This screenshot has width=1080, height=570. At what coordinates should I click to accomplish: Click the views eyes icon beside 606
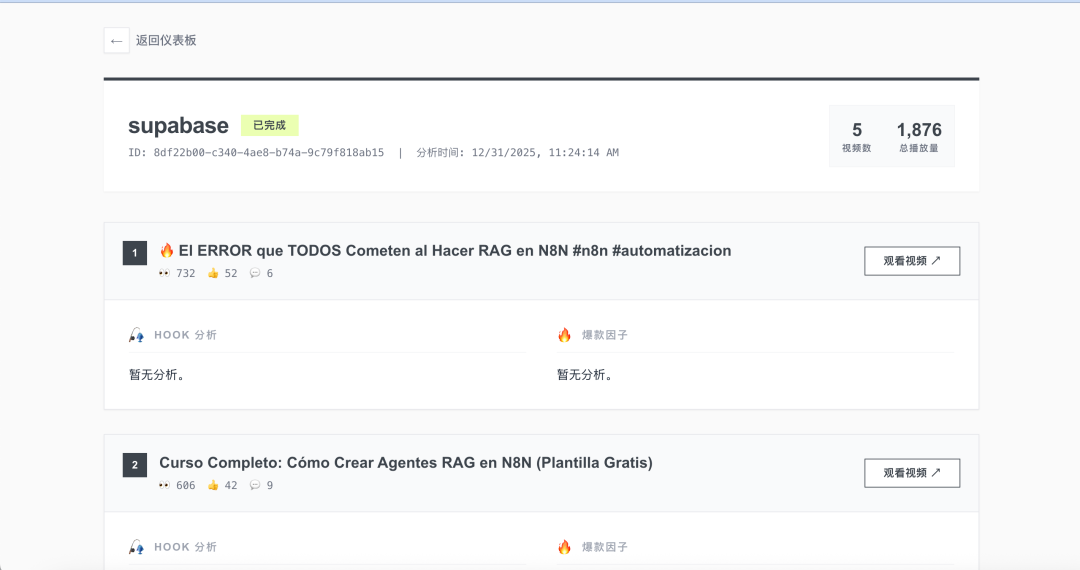pos(164,485)
